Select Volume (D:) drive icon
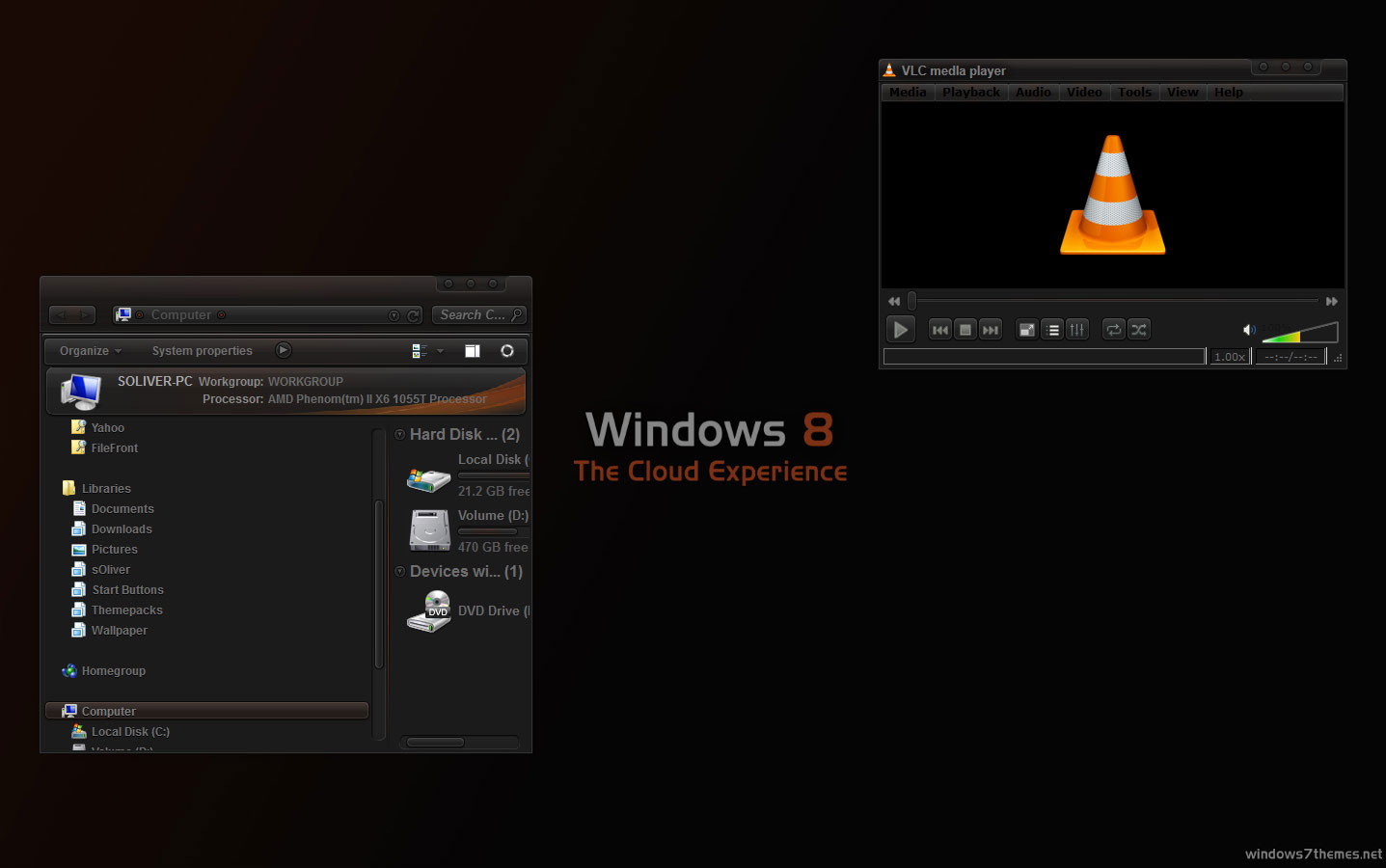The image size is (1386, 868). 429,529
